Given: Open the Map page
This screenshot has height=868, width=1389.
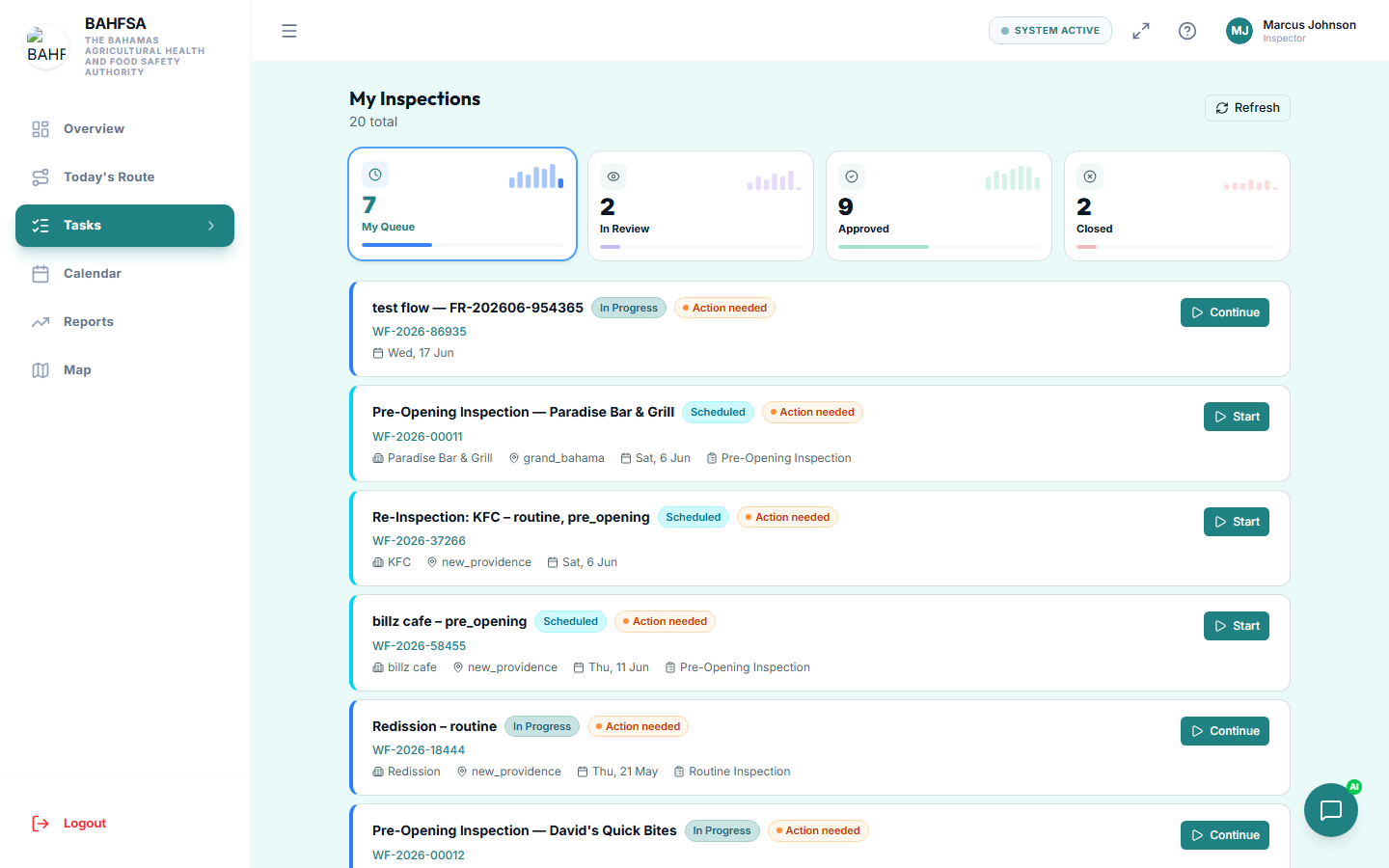Looking at the screenshot, I should click(124, 370).
